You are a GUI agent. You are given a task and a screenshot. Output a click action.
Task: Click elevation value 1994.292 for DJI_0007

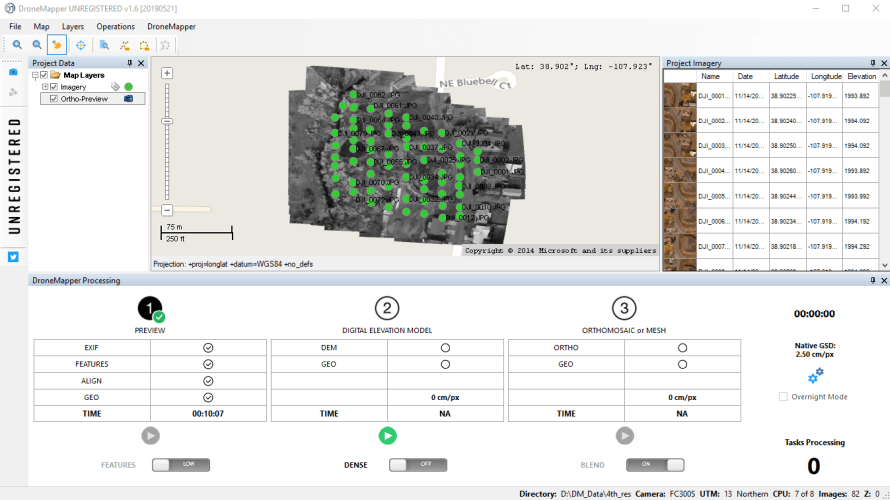857,246
